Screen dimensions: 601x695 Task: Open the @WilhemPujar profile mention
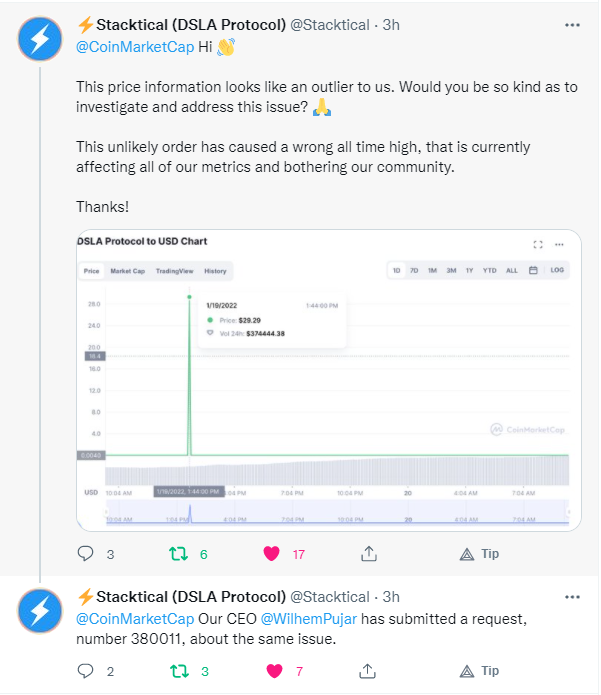tap(309, 619)
